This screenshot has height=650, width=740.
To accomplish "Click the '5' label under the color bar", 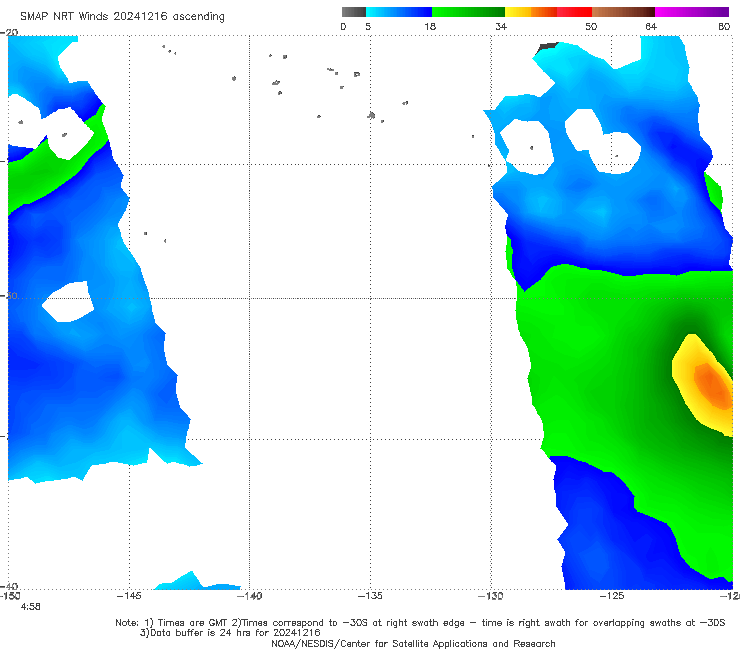I will pos(368,26).
